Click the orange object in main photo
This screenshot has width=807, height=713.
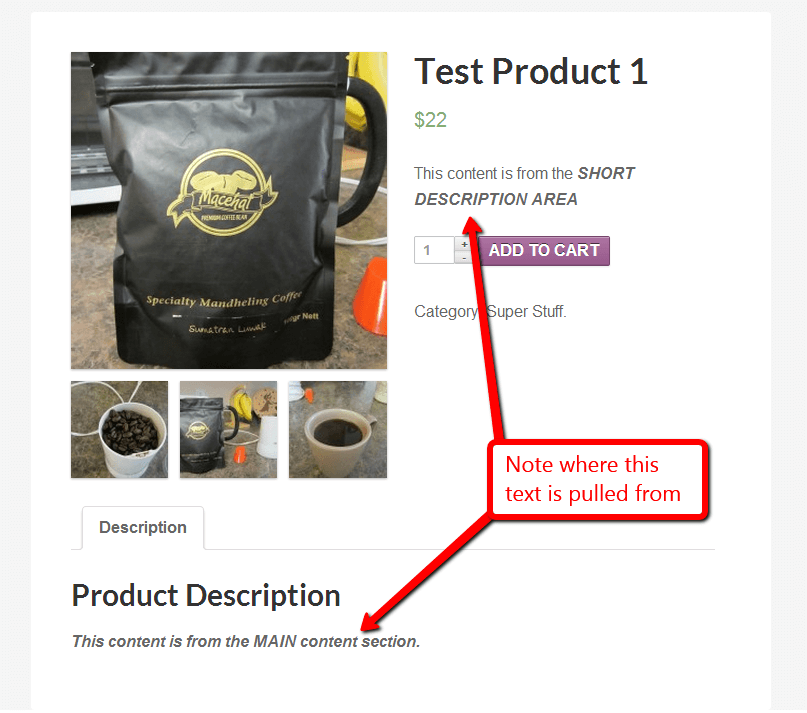pos(371,296)
